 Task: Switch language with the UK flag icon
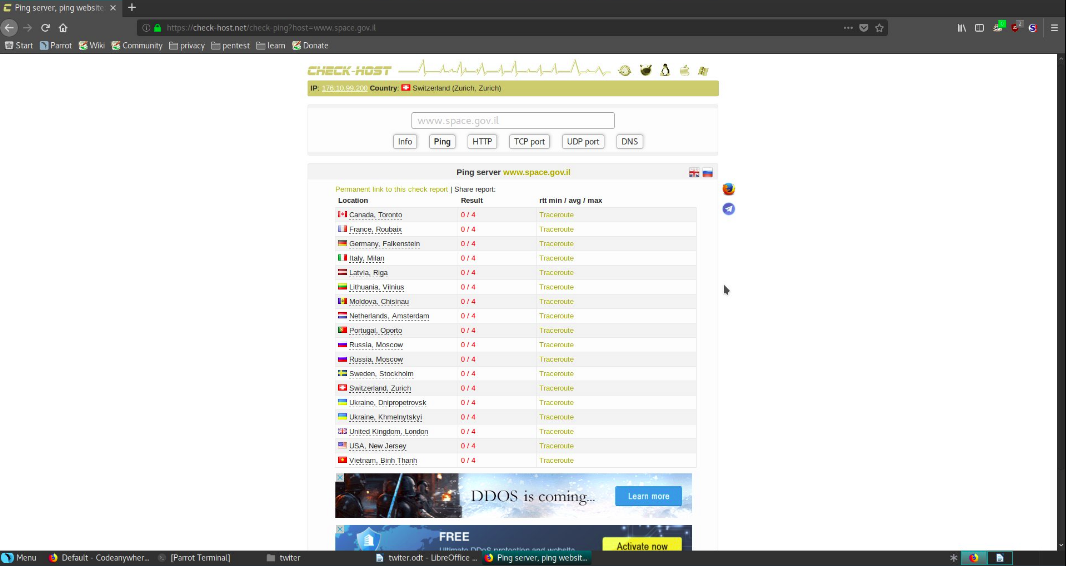(x=694, y=173)
